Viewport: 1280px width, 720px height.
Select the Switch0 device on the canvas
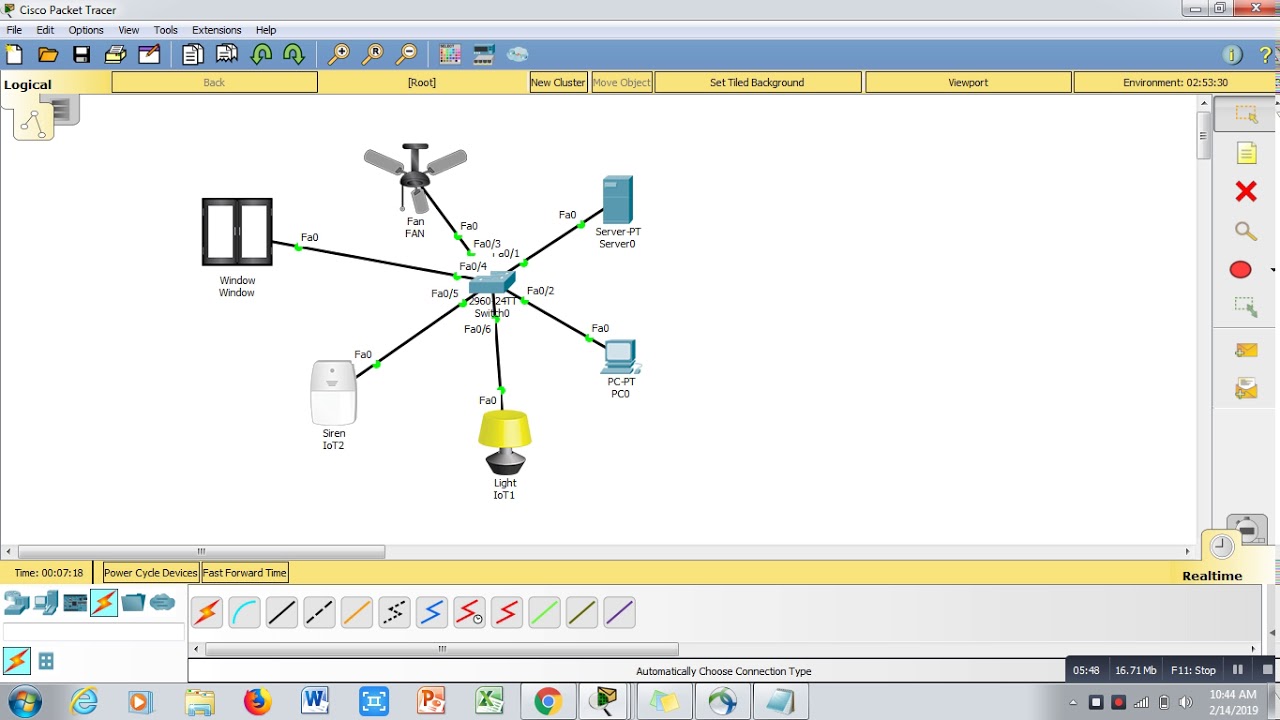tap(492, 284)
